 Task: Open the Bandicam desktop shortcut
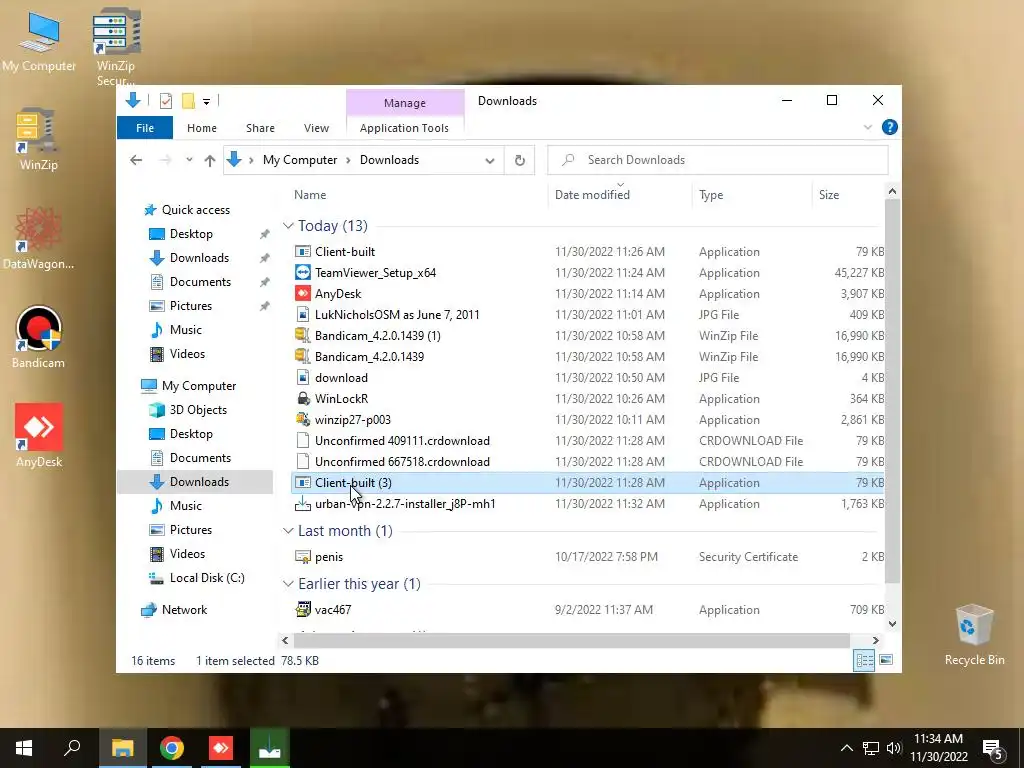[x=38, y=337]
